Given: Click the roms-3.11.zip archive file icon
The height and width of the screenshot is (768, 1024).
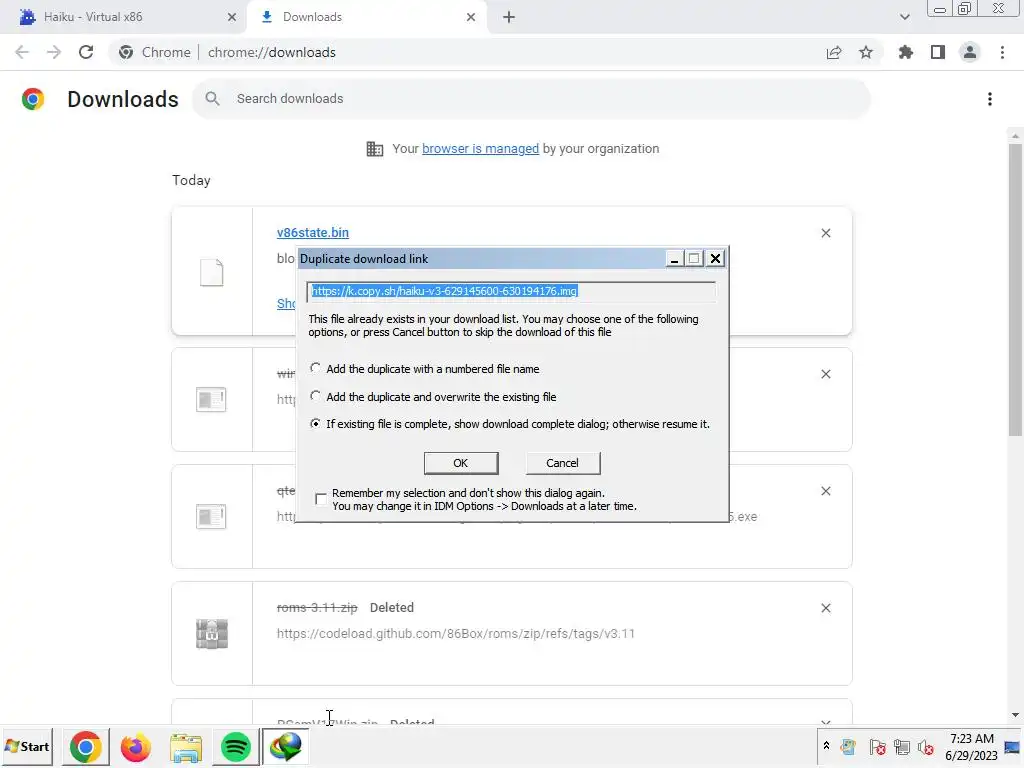Looking at the screenshot, I should [212, 633].
